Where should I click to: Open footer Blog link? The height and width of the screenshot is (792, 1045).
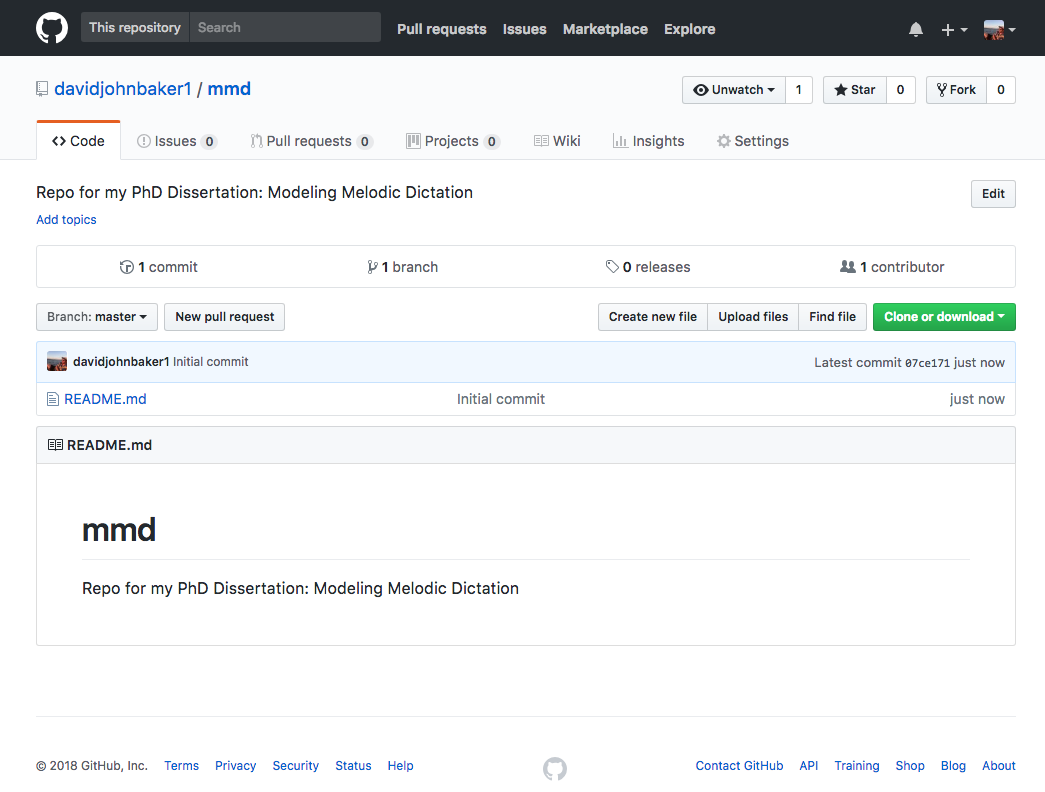[x=953, y=766]
